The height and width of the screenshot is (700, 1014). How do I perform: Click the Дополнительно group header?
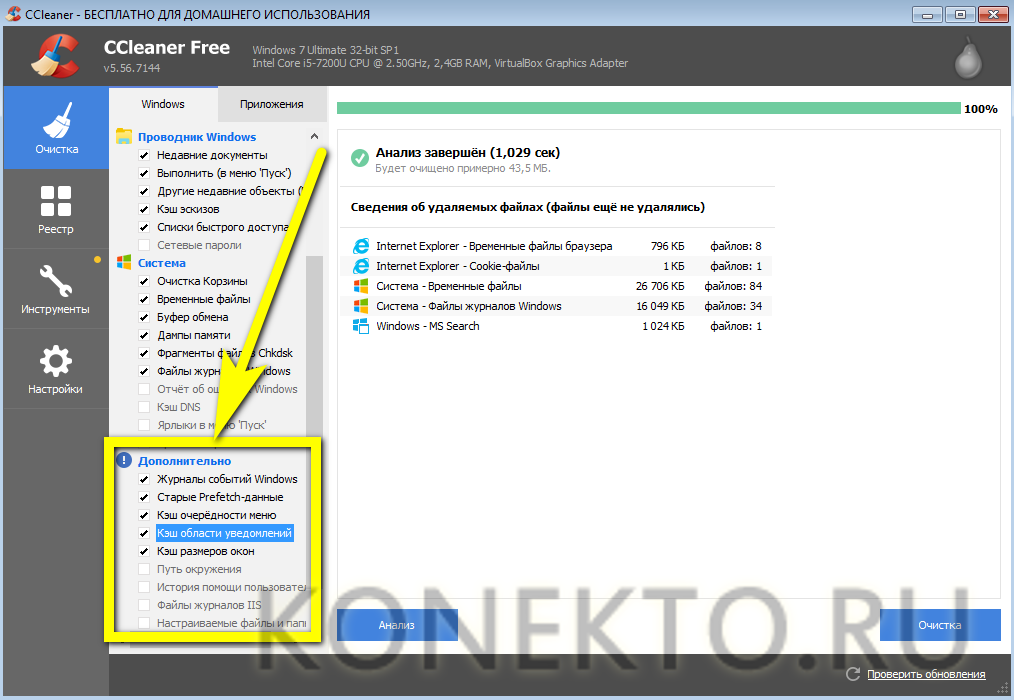click(184, 461)
